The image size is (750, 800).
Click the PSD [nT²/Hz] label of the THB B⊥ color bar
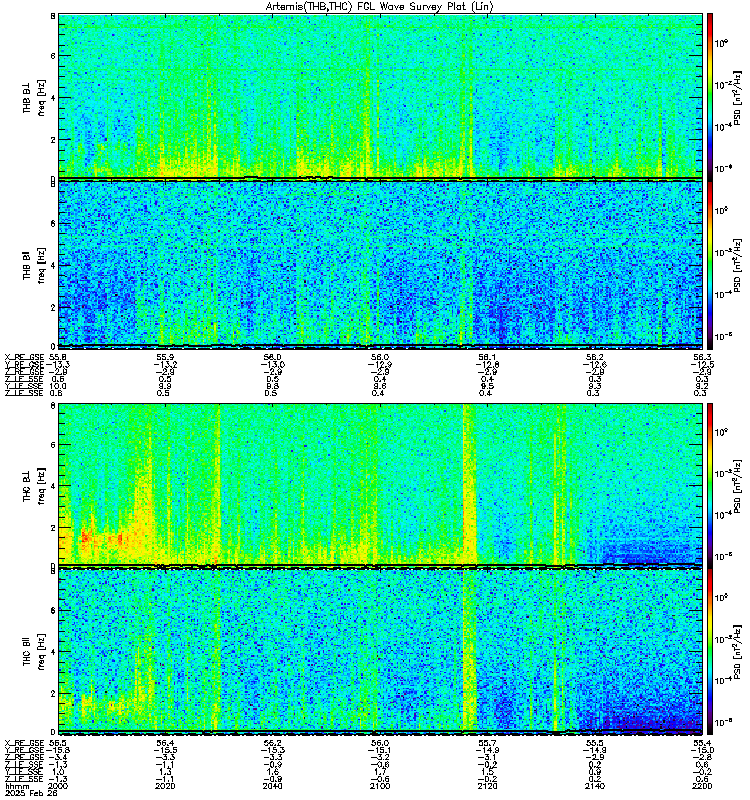coord(738,97)
